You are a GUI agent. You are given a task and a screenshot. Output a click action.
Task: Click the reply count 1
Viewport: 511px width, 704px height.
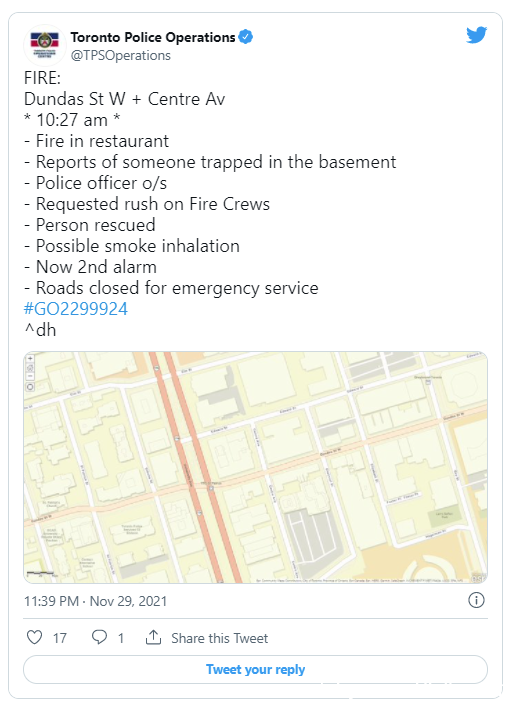(120, 638)
